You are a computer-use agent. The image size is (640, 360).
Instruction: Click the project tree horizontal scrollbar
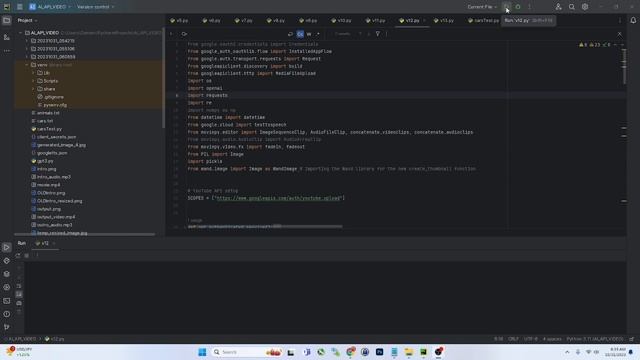coord(84,234)
